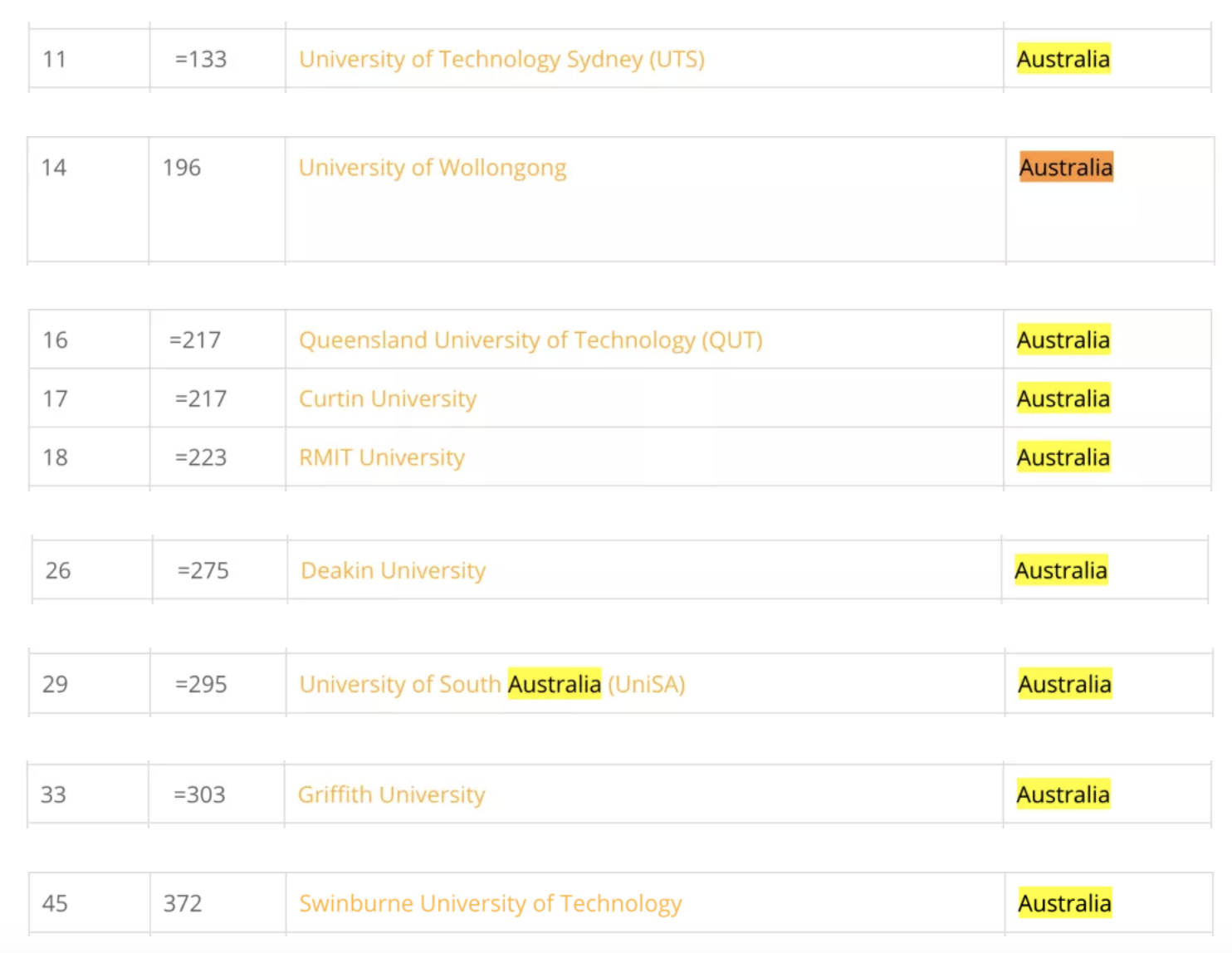The height and width of the screenshot is (953, 1232).
Task: Open Queensland University of Technology (QUT) link
Action: (x=530, y=340)
